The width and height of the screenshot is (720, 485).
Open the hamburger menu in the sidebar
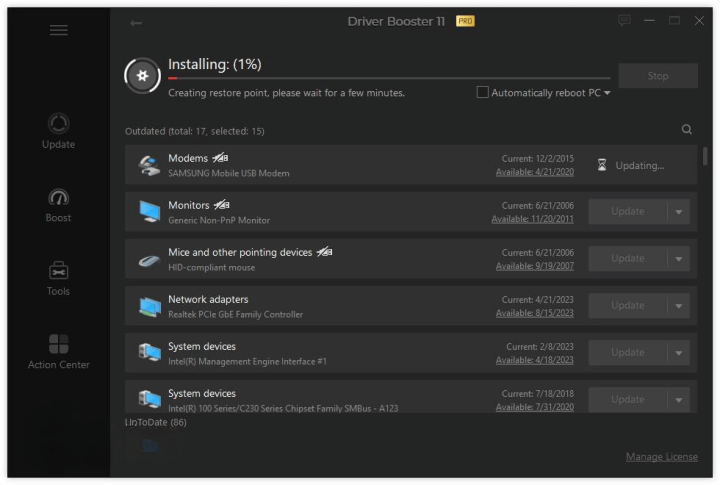pos(59,30)
